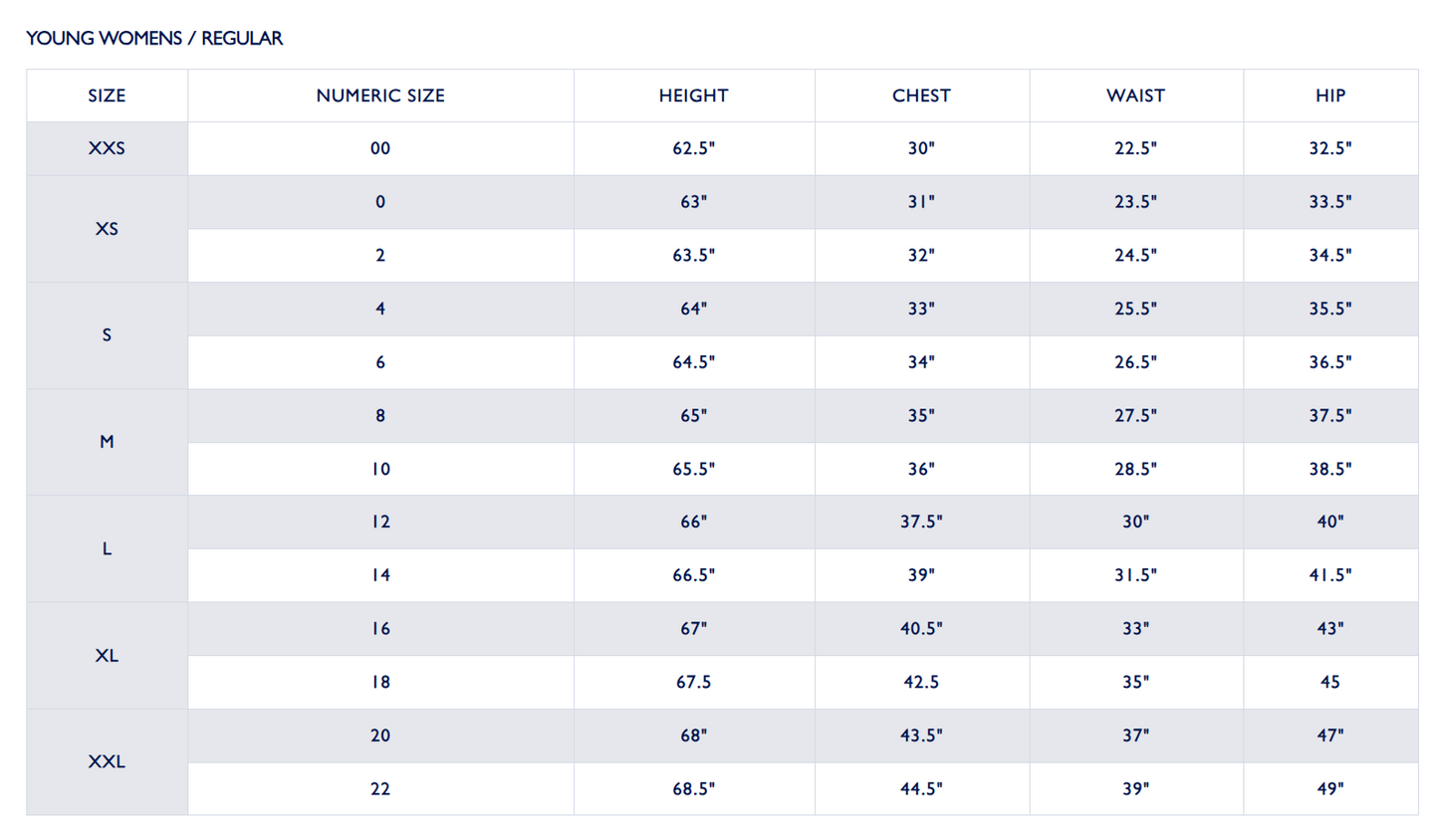Click the YOUNG WOMENS / REGULAR heading

click(x=154, y=39)
